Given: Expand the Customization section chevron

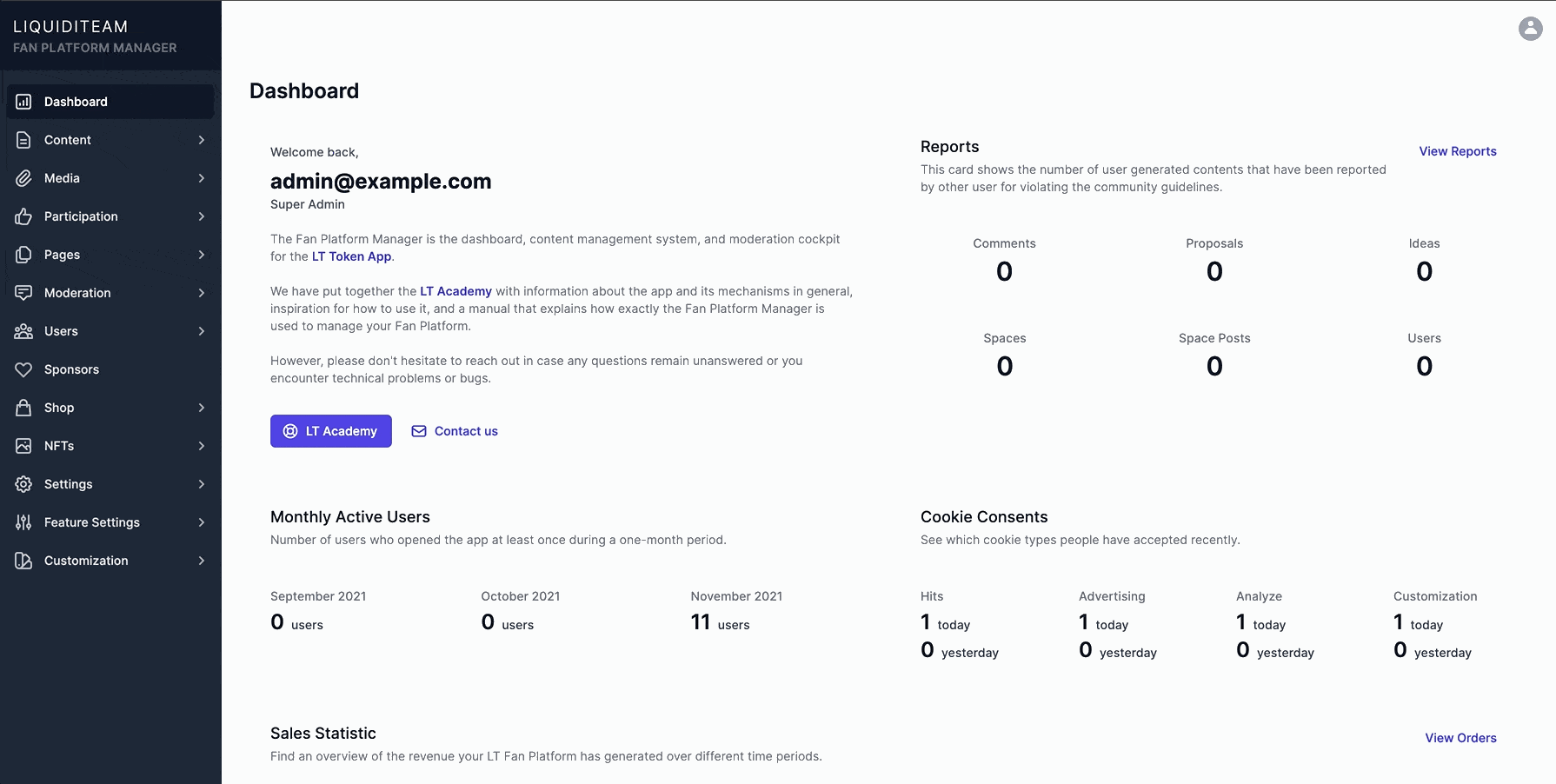Looking at the screenshot, I should pyautogui.click(x=202, y=561).
